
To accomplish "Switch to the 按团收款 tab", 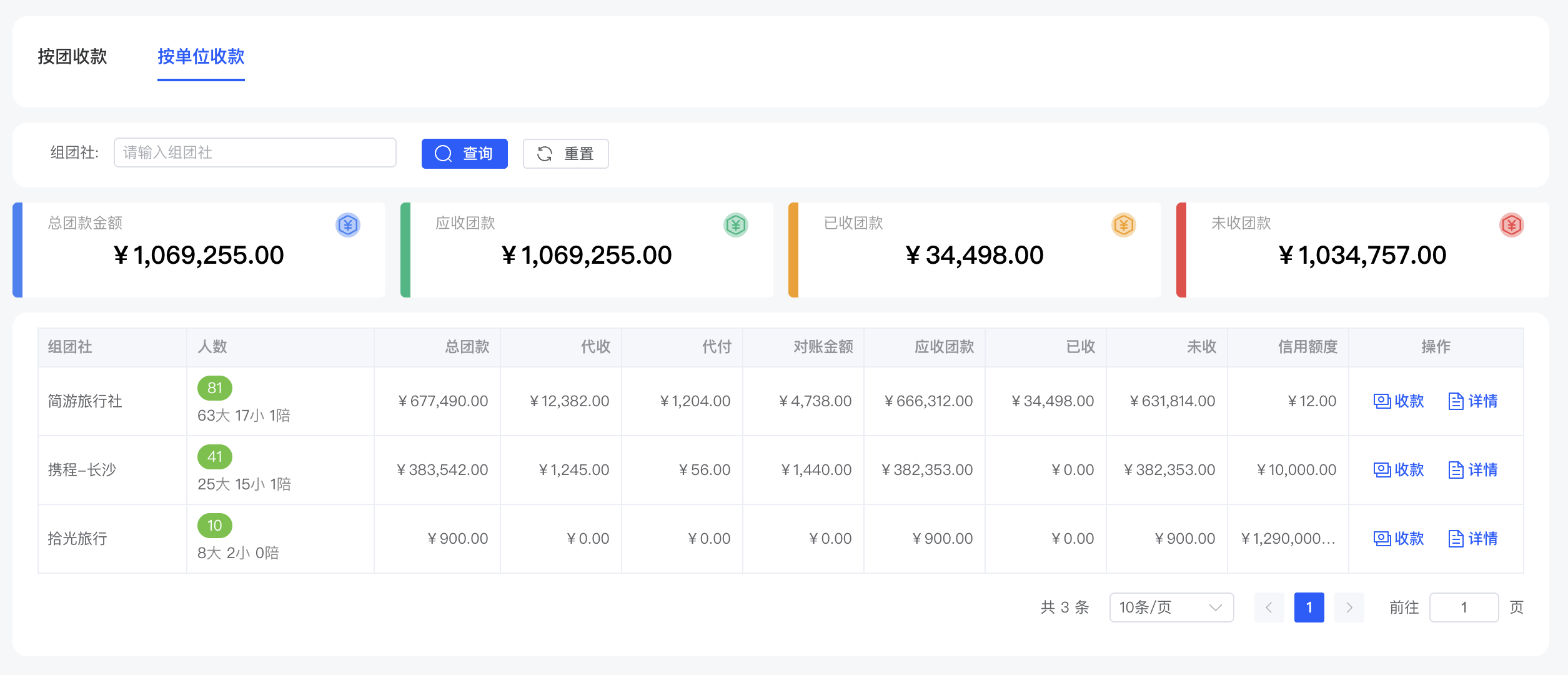I will pyautogui.click(x=72, y=57).
